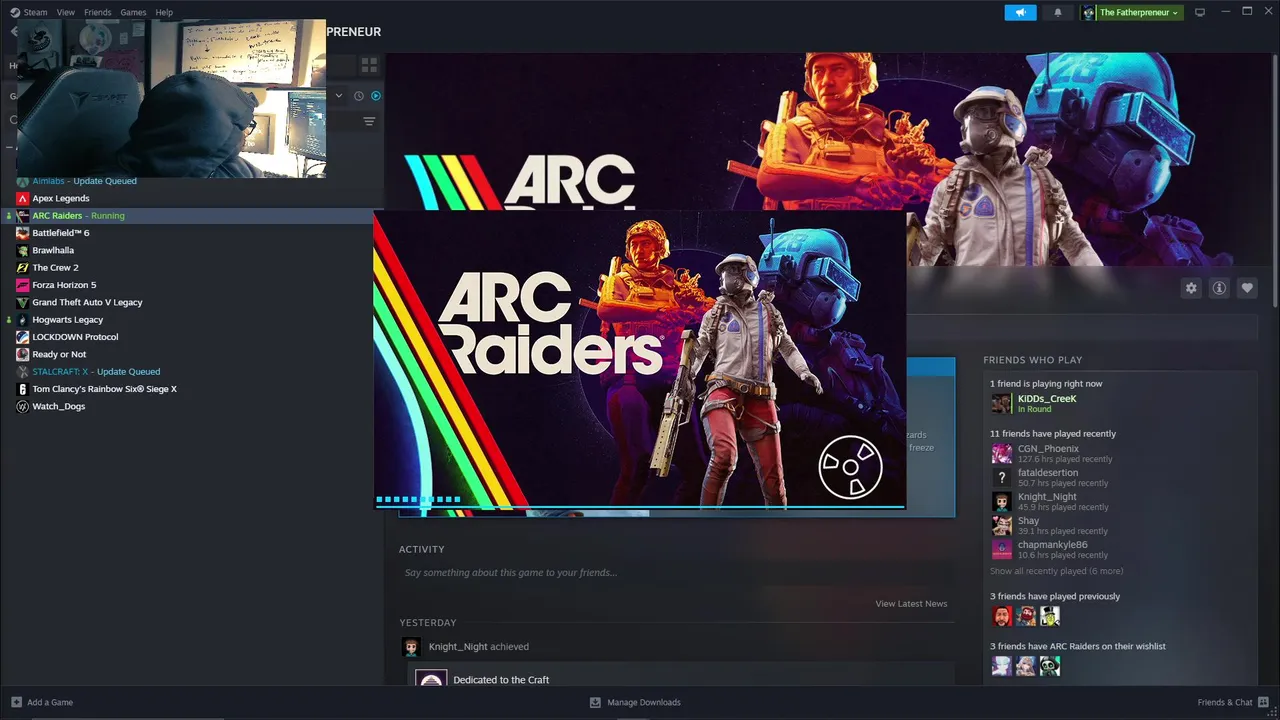The image size is (1280, 720).
Task: Open ARC Raiders manage gear settings
Action: coord(1191,288)
